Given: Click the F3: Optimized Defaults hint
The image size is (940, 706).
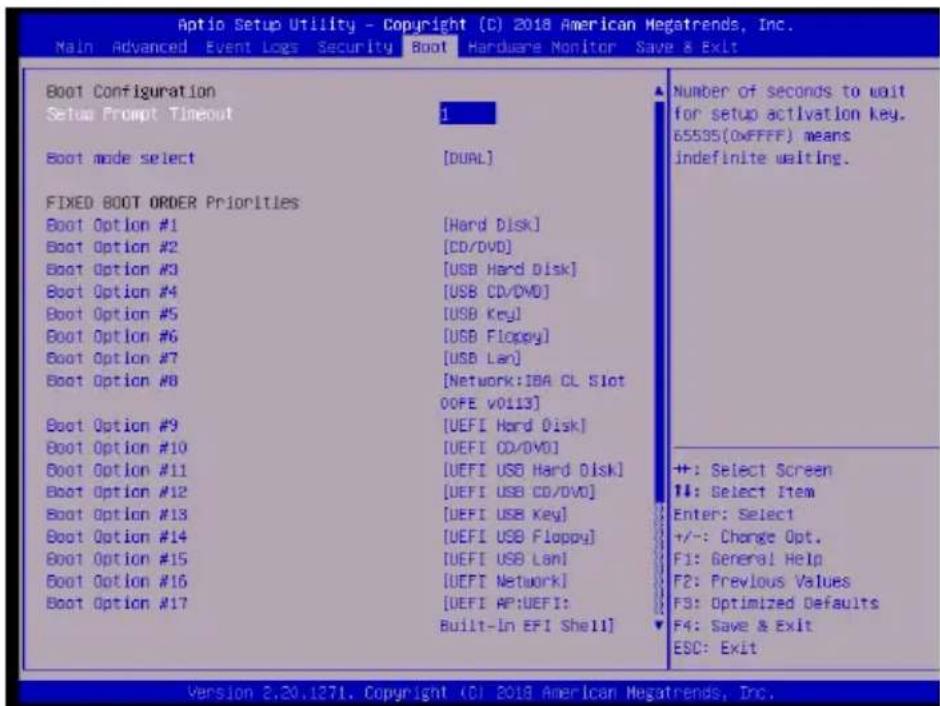Looking at the screenshot, I should tap(776, 604).
